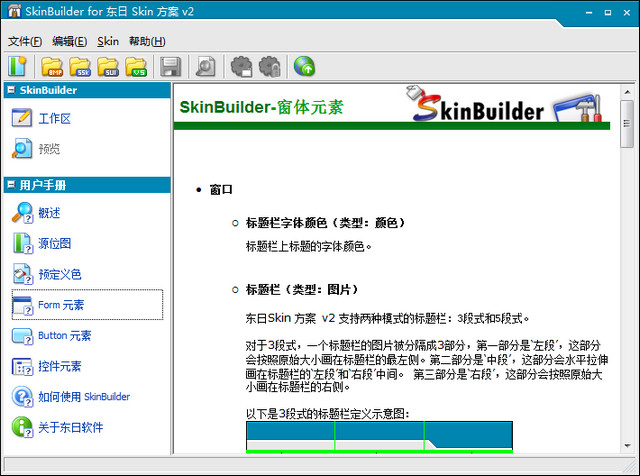Click the first gear build icon

tap(242, 67)
